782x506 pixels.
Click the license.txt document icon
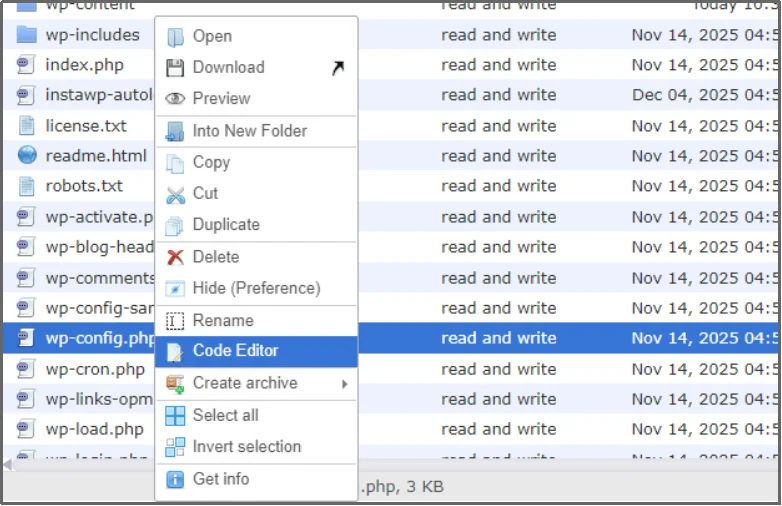26,126
